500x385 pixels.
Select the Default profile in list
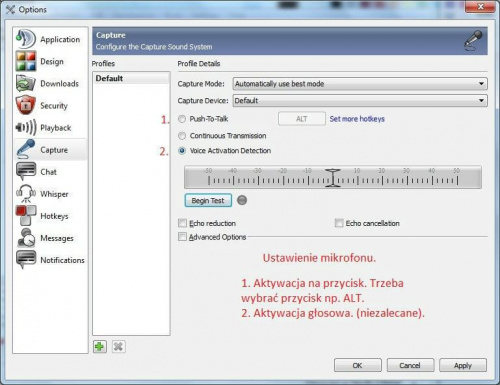(x=131, y=78)
